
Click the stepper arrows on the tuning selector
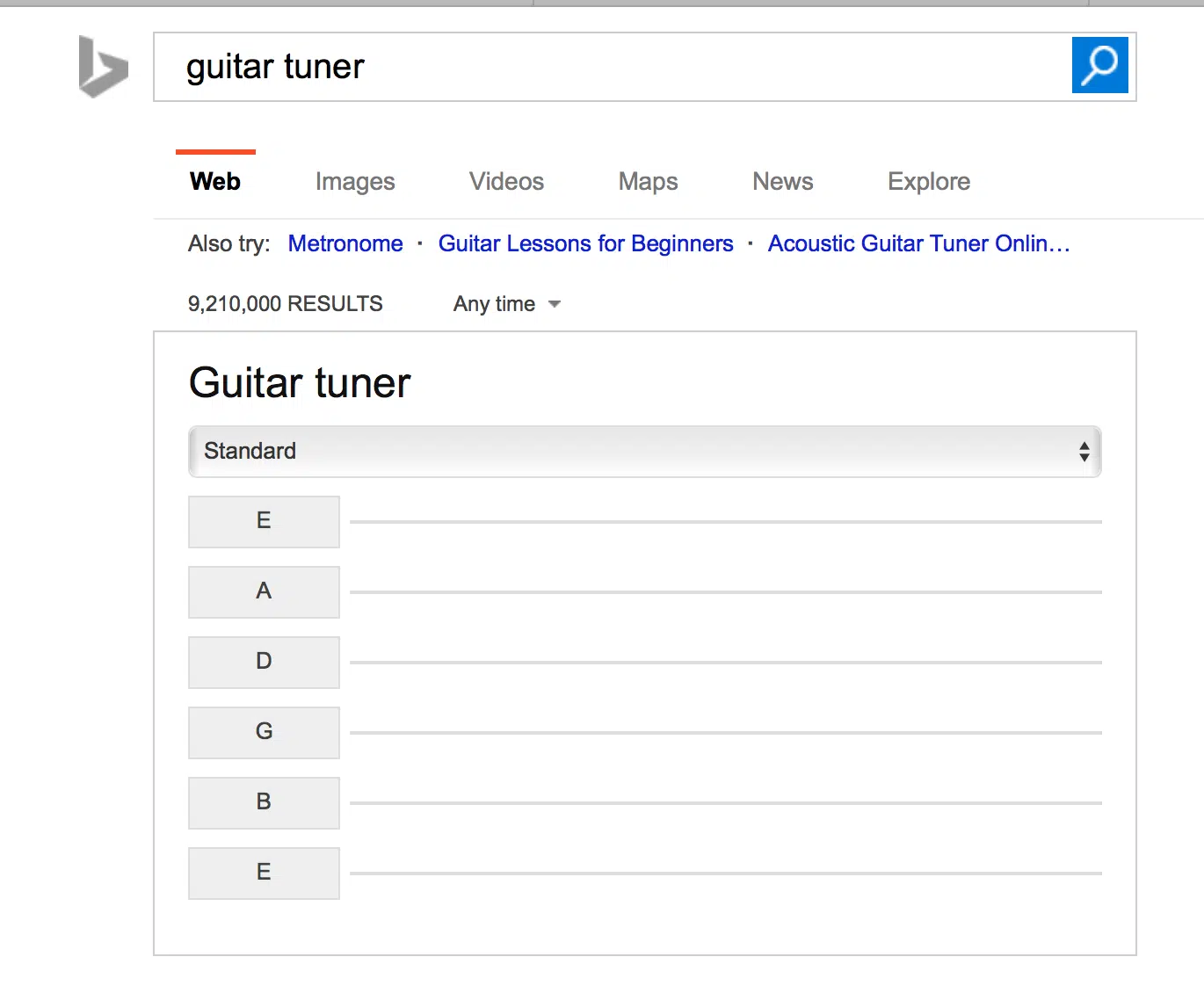pos(1084,452)
